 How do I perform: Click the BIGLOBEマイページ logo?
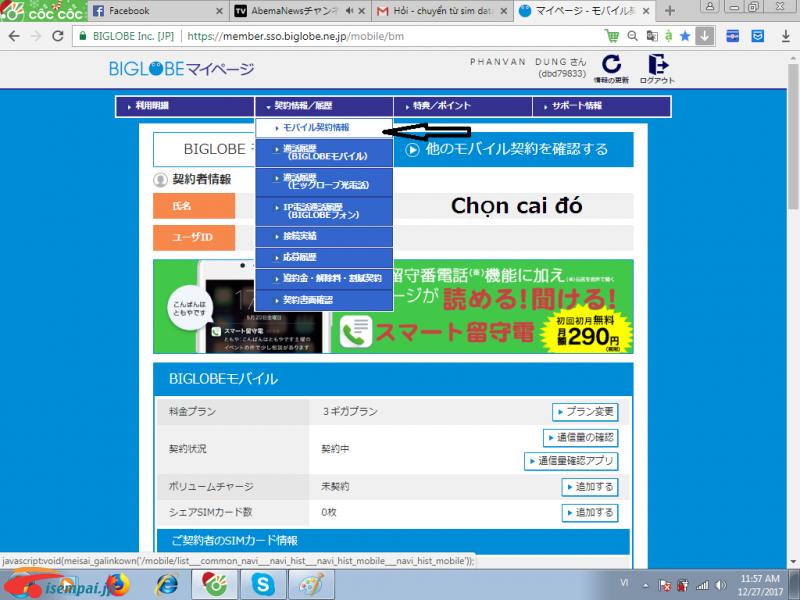pos(182,68)
